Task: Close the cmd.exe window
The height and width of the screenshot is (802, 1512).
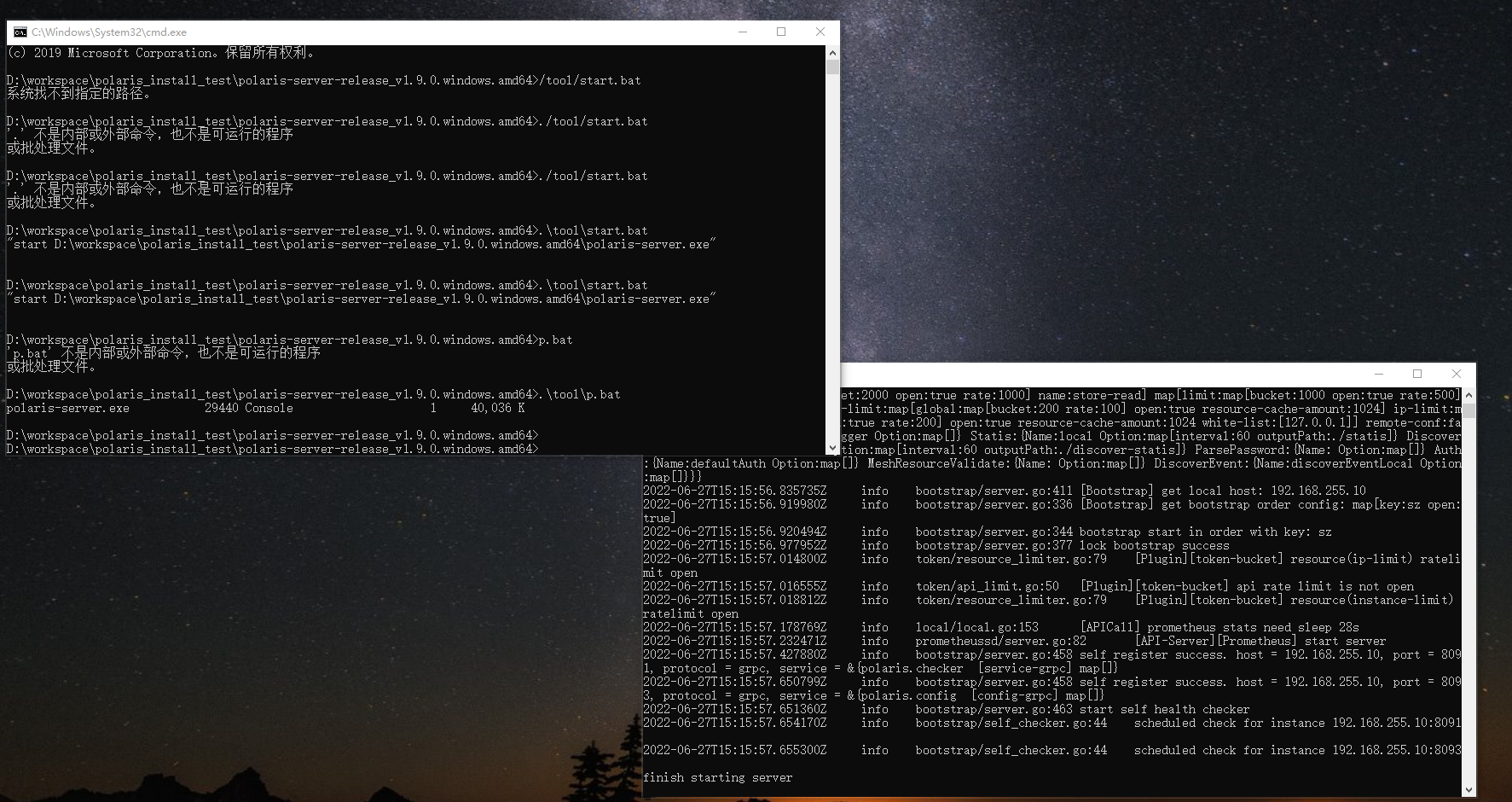Action: pos(820,32)
